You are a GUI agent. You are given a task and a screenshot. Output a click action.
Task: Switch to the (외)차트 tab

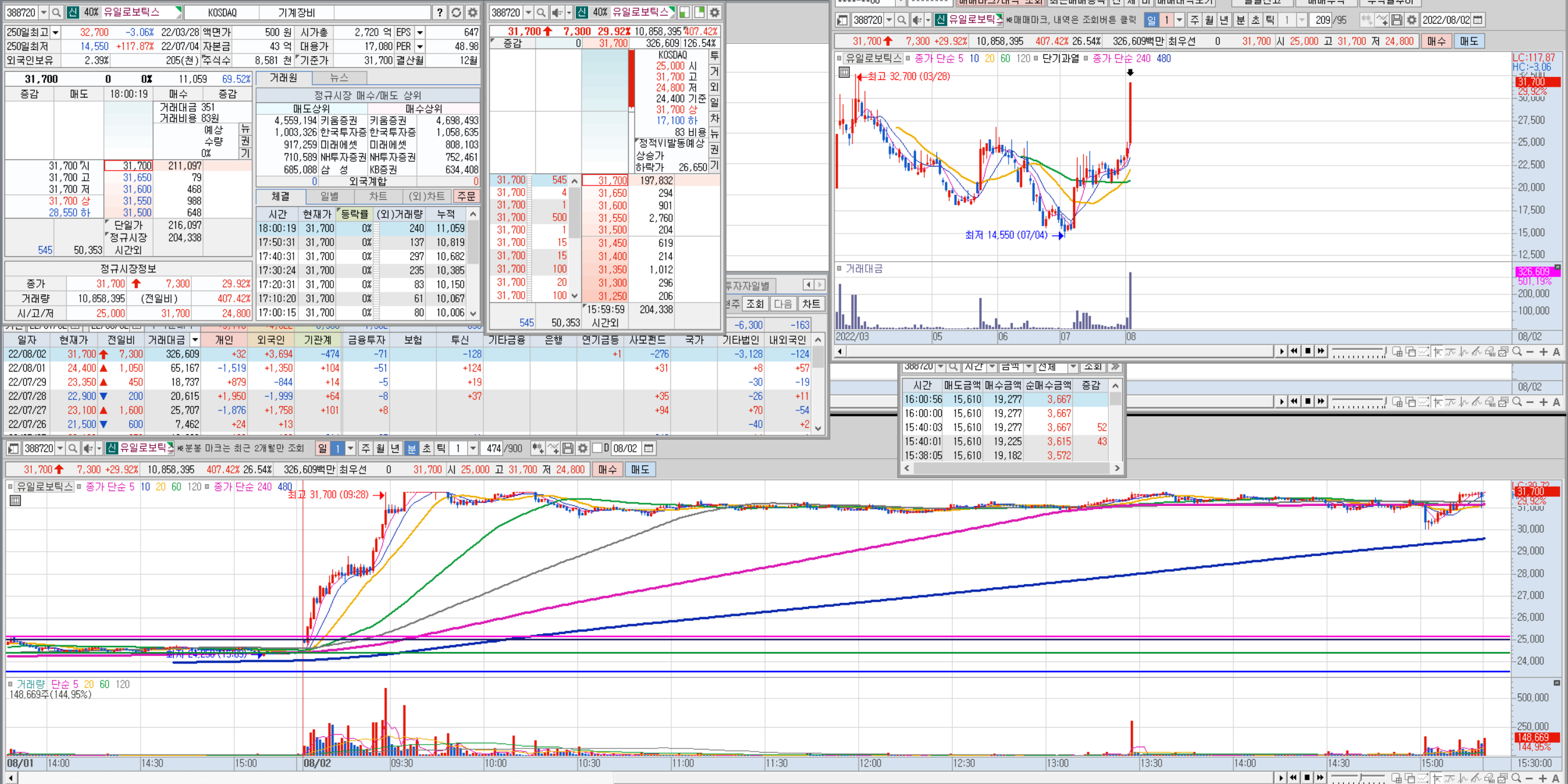pyautogui.click(x=427, y=197)
